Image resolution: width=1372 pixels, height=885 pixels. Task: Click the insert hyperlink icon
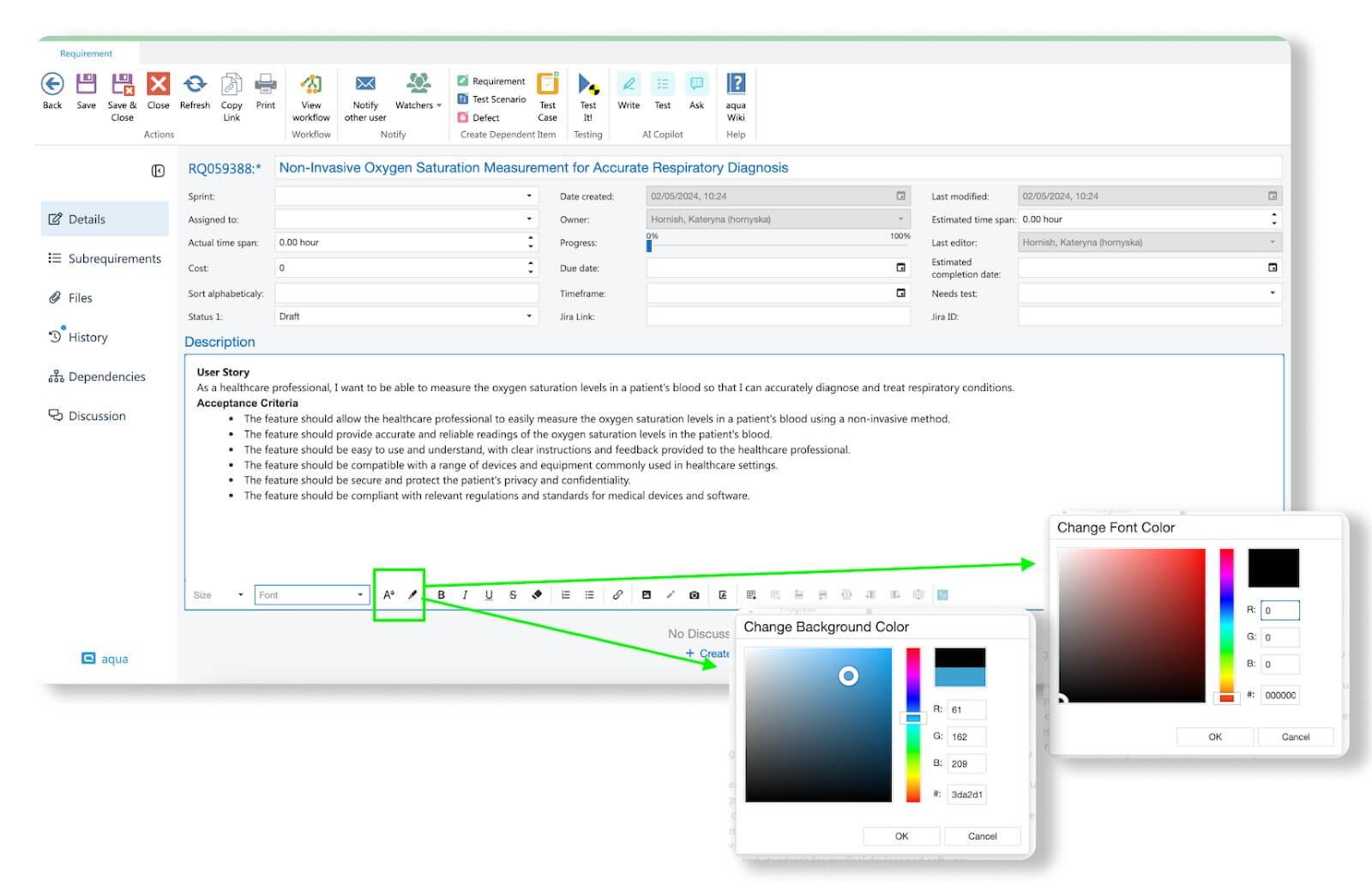click(617, 594)
